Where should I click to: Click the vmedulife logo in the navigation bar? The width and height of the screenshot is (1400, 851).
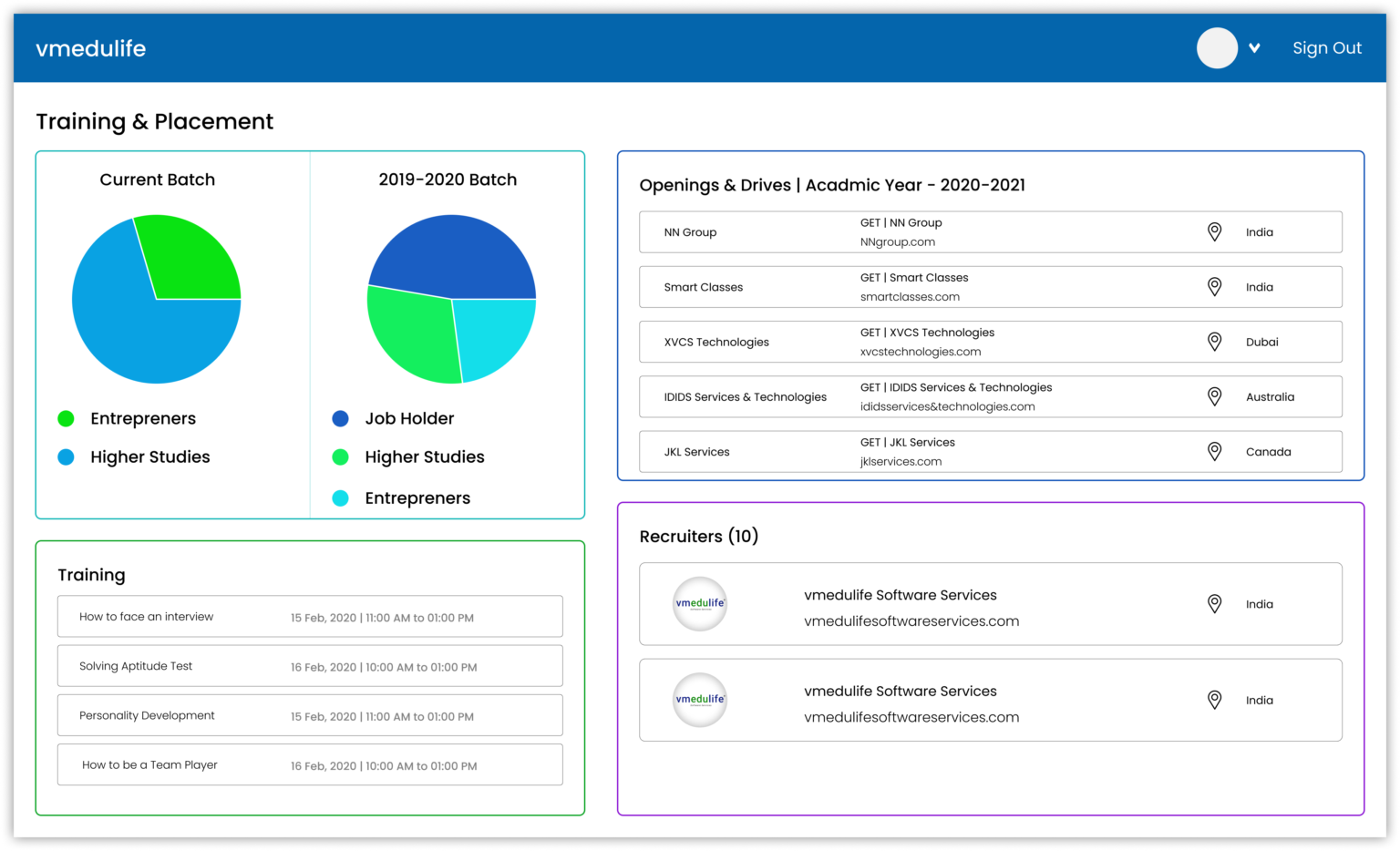[x=90, y=48]
